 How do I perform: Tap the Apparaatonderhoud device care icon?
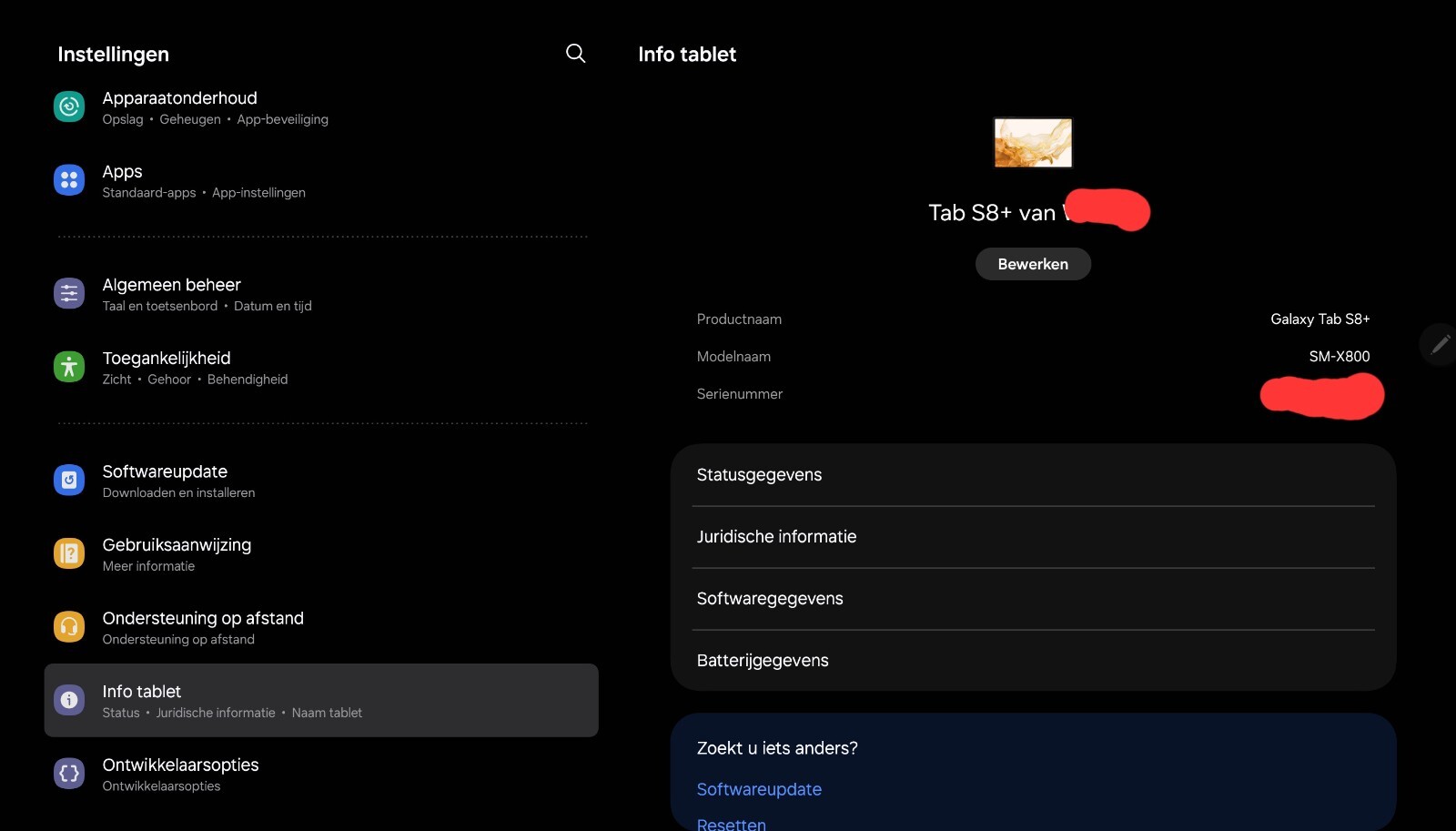69,106
